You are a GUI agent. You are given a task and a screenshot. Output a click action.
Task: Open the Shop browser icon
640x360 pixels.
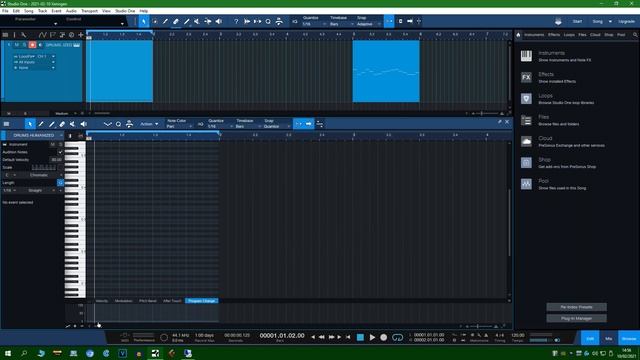click(526, 162)
